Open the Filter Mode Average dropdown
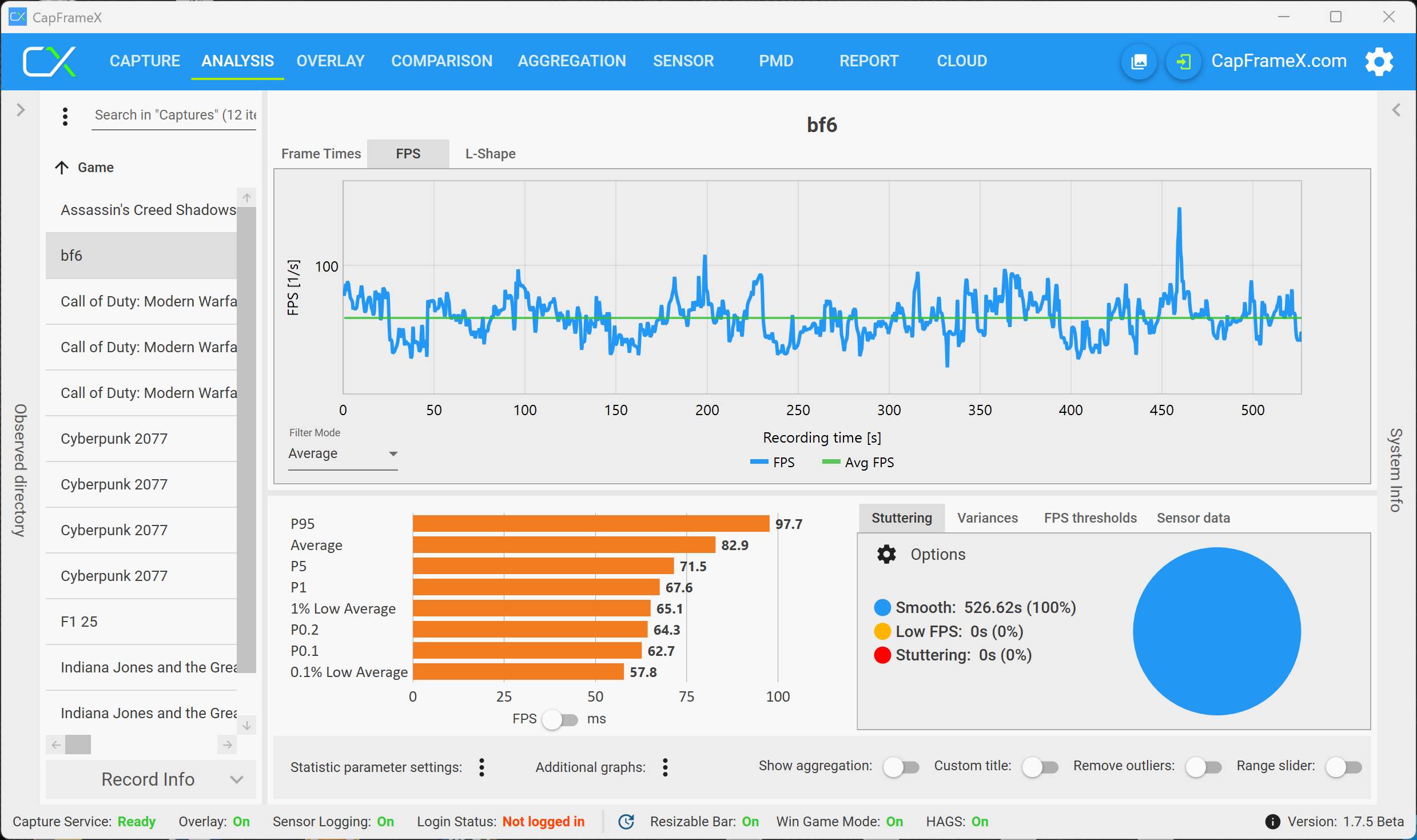Viewport: 1417px width, 840px height. point(343,453)
